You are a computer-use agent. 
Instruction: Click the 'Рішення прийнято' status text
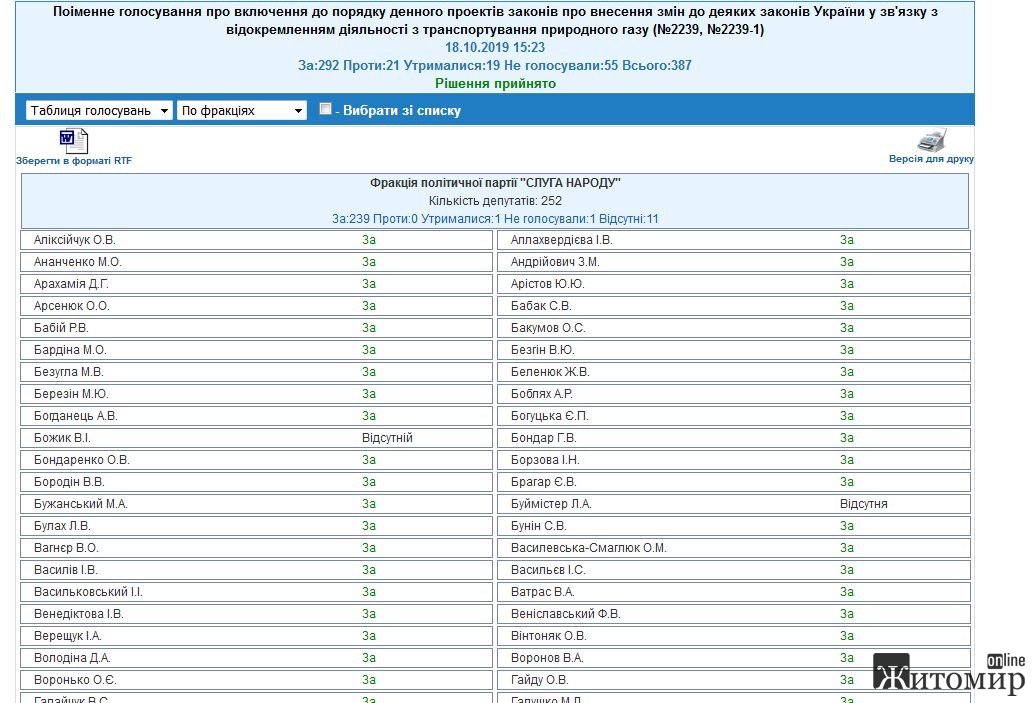tap(495, 84)
